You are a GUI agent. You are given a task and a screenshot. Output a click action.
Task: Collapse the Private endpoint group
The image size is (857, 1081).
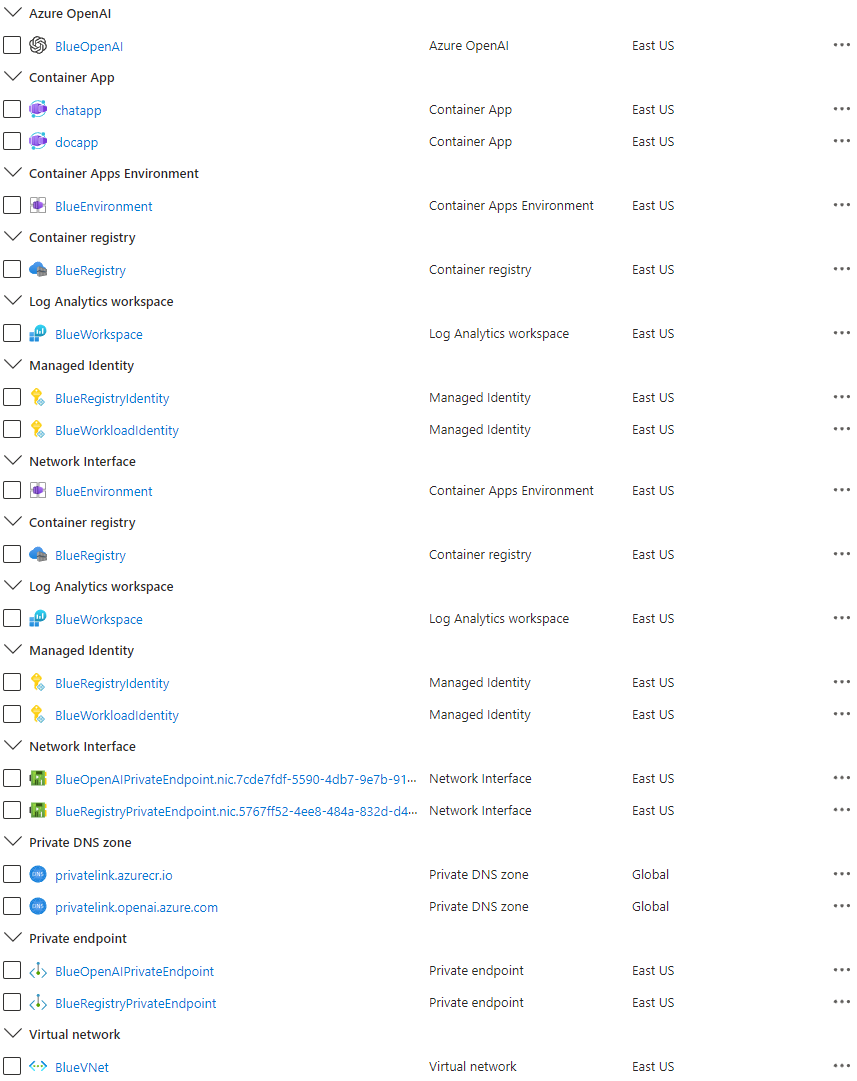pos(12,938)
